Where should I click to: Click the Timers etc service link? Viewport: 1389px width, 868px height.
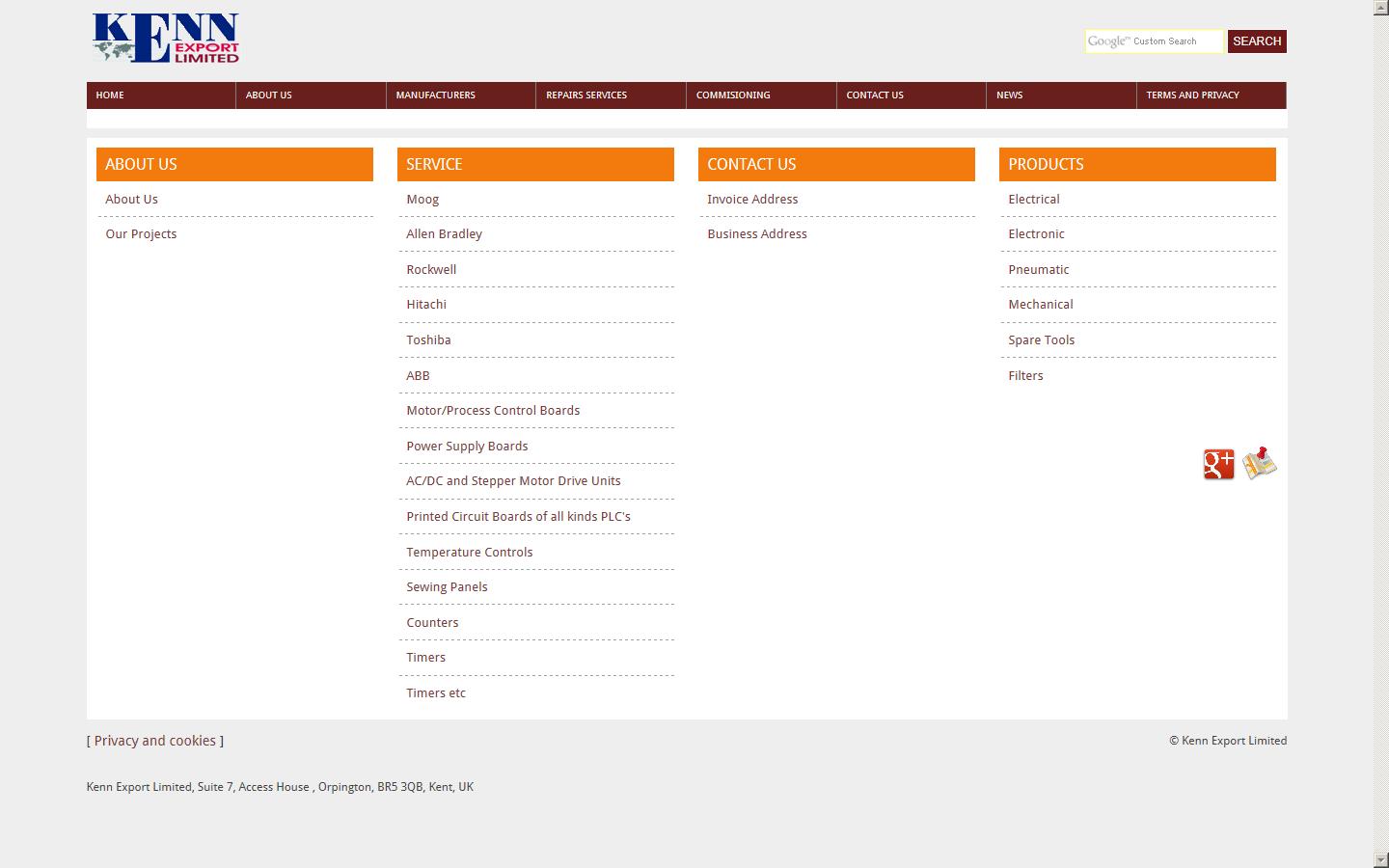(435, 692)
